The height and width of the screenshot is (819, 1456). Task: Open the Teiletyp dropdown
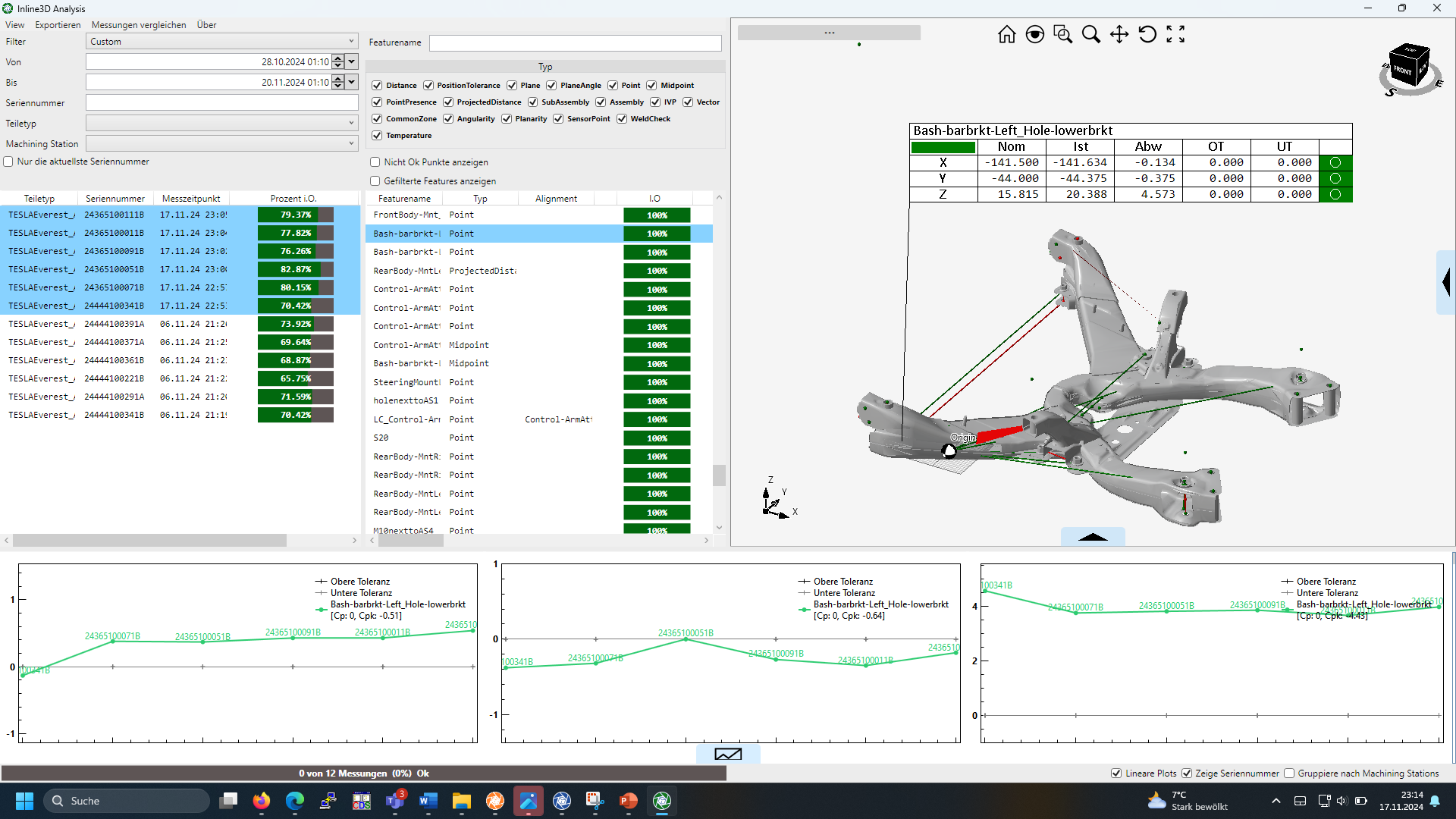pyautogui.click(x=221, y=123)
